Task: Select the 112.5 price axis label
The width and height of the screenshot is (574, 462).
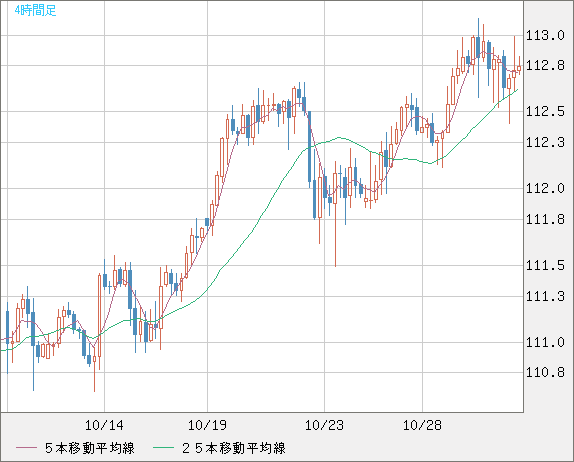Action: pyautogui.click(x=545, y=111)
